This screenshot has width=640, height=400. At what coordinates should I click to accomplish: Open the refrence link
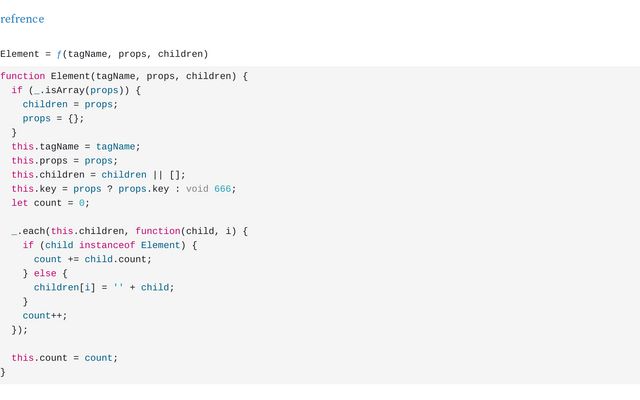[22, 19]
